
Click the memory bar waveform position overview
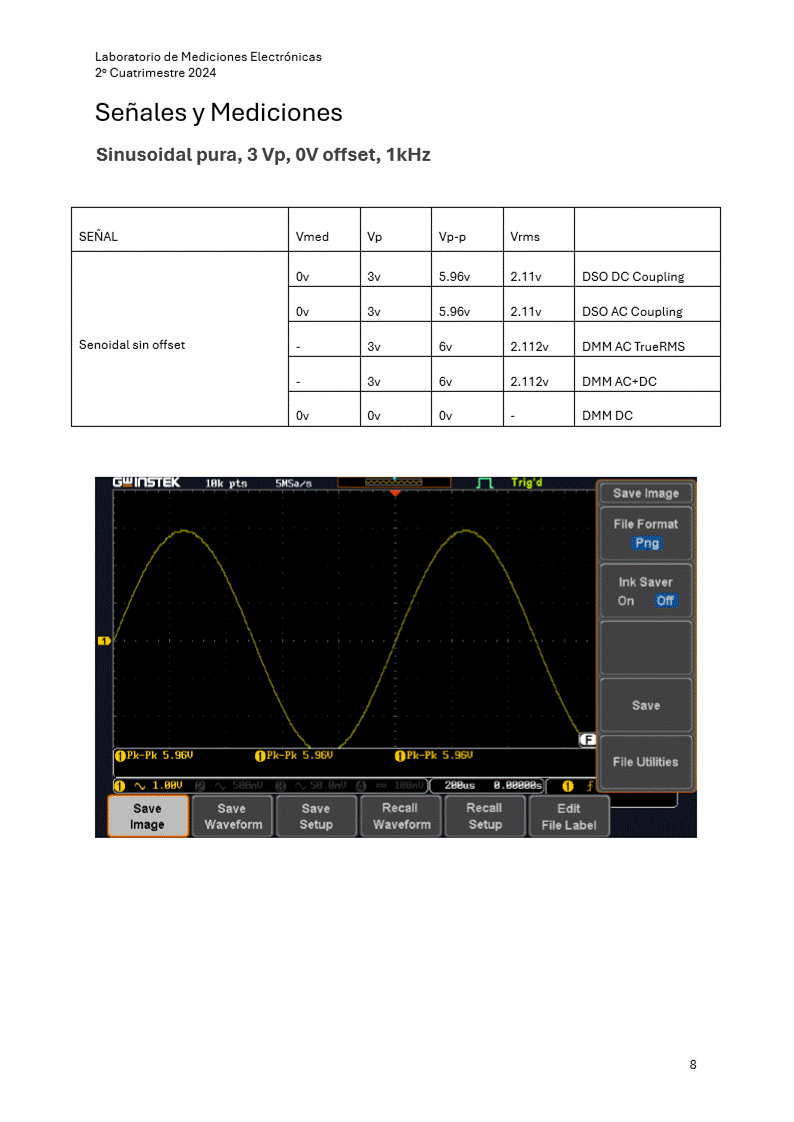[395, 482]
